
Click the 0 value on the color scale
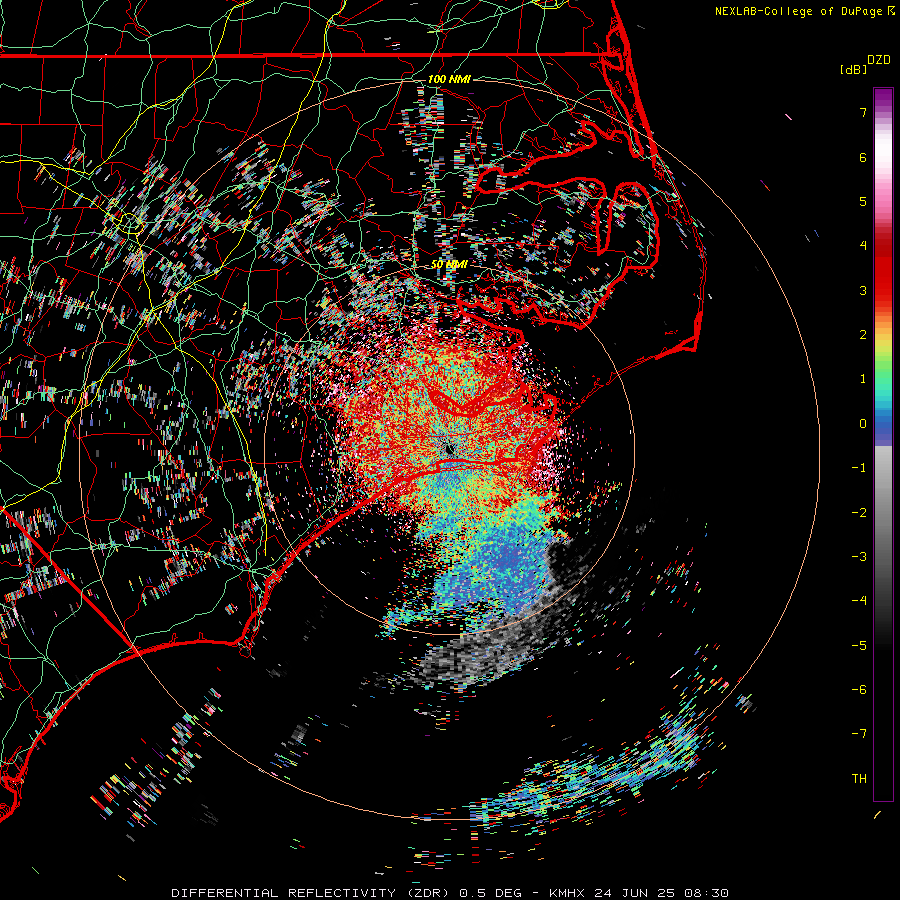(863, 424)
